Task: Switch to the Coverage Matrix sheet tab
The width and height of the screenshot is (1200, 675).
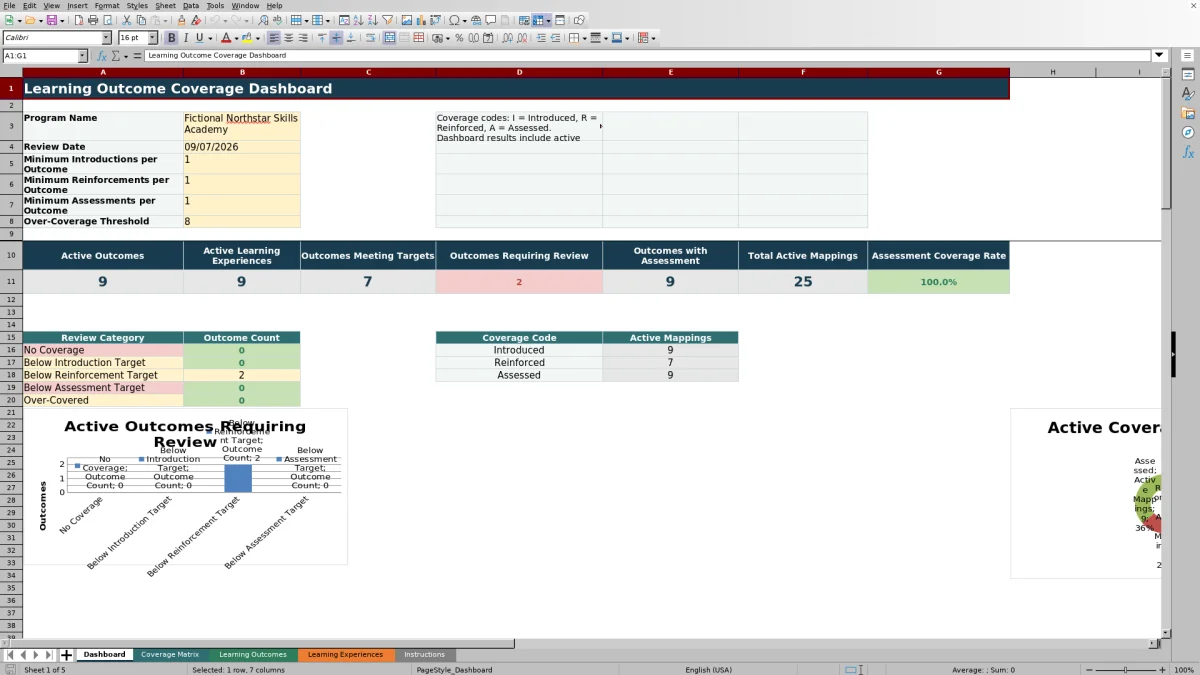Action: [x=170, y=655]
